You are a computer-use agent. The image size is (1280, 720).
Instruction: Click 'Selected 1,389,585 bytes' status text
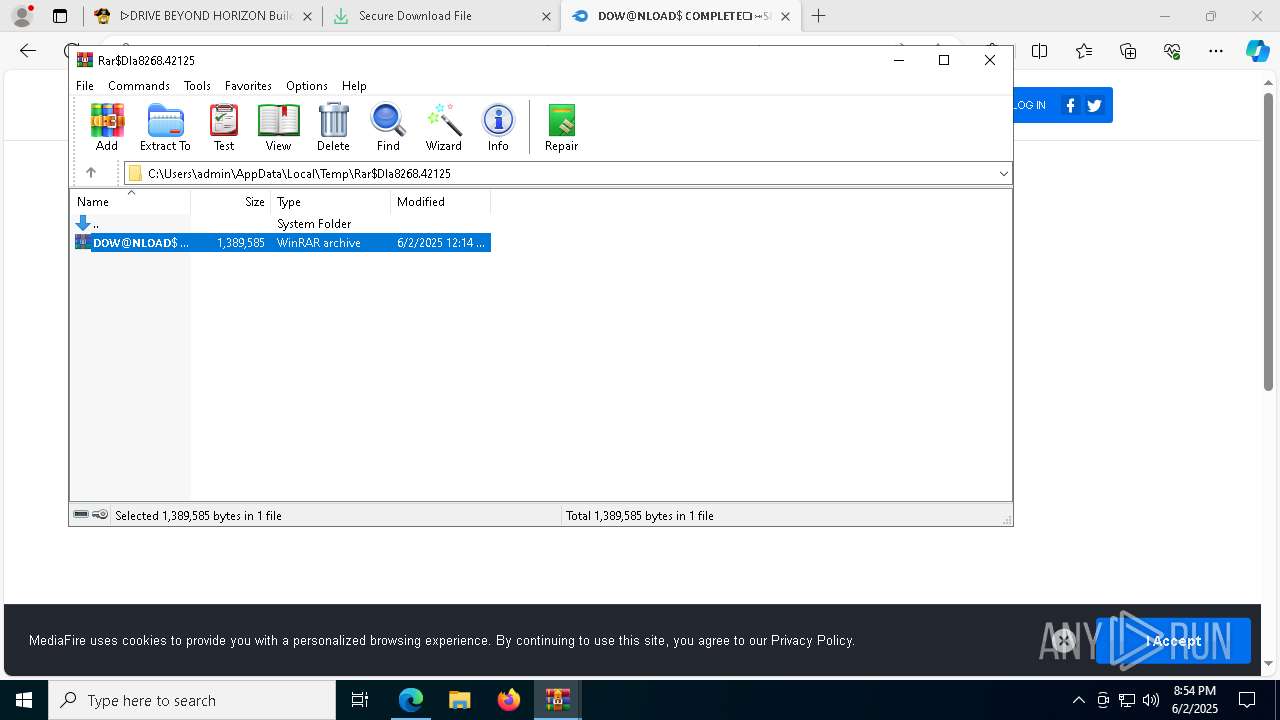click(198, 516)
